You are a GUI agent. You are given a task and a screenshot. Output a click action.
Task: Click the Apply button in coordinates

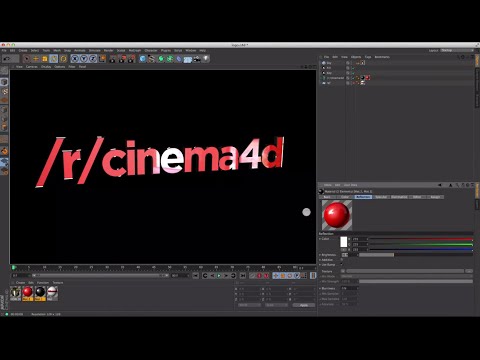point(303,305)
